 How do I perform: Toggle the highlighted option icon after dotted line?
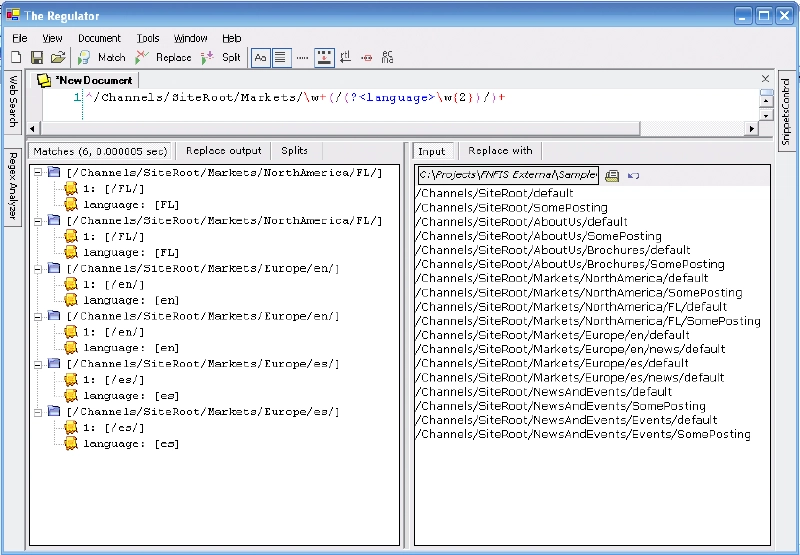pos(324,58)
